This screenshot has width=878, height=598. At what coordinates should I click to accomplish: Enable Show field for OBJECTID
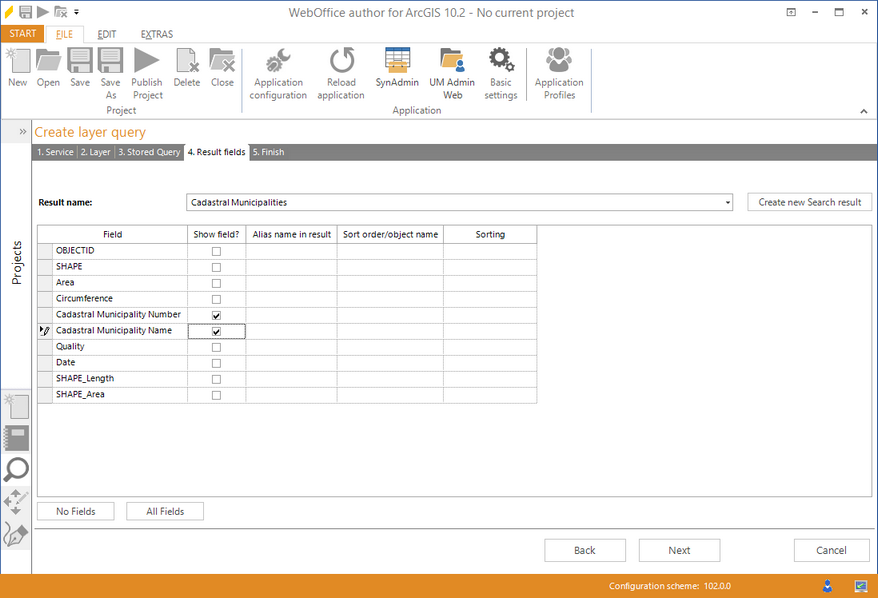point(216,250)
